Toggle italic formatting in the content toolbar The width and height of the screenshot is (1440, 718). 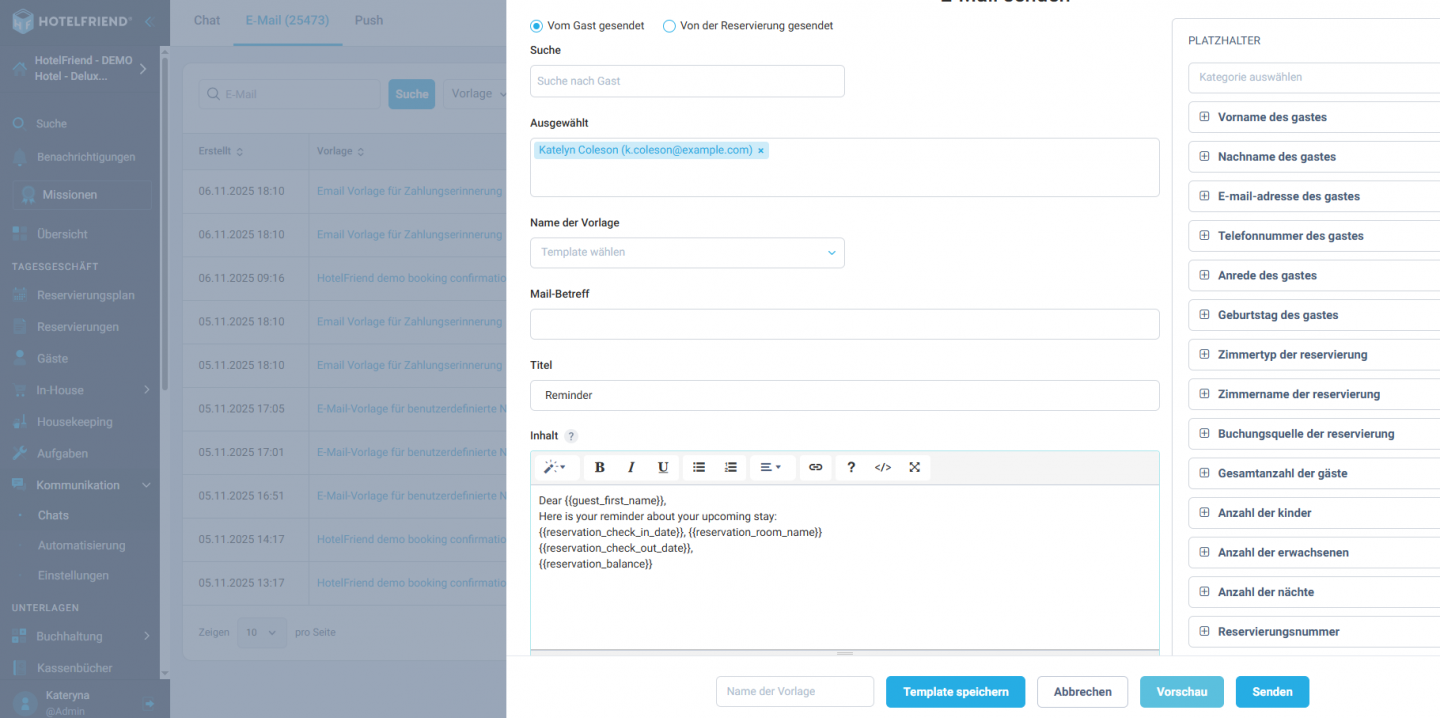tap(631, 467)
